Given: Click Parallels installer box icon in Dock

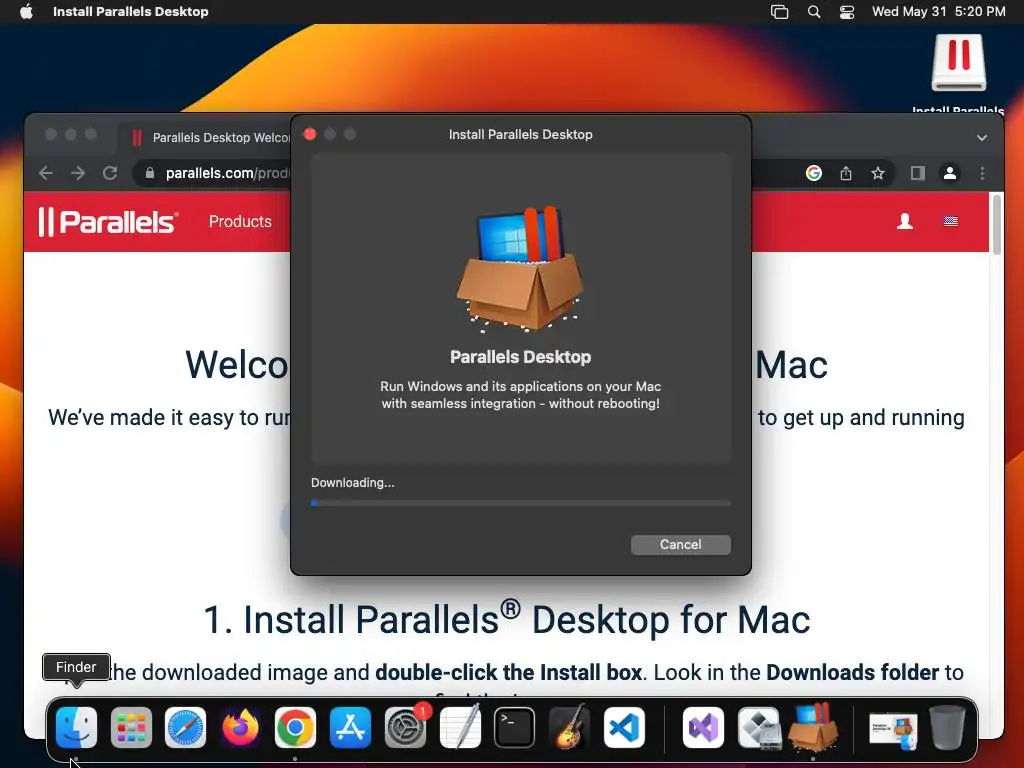Looking at the screenshot, I should click(x=813, y=726).
